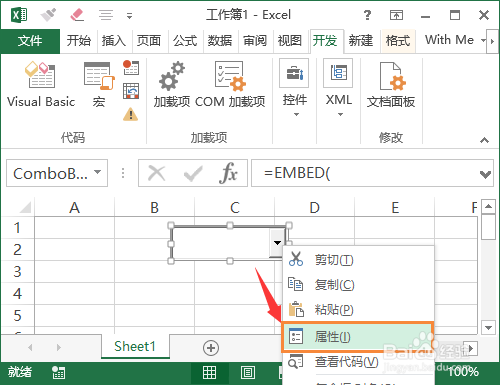Switch to the 视图 View tab
Image resolution: width=500 pixels, height=385 pixels.
pyautogui.click(x=290, y=41)
